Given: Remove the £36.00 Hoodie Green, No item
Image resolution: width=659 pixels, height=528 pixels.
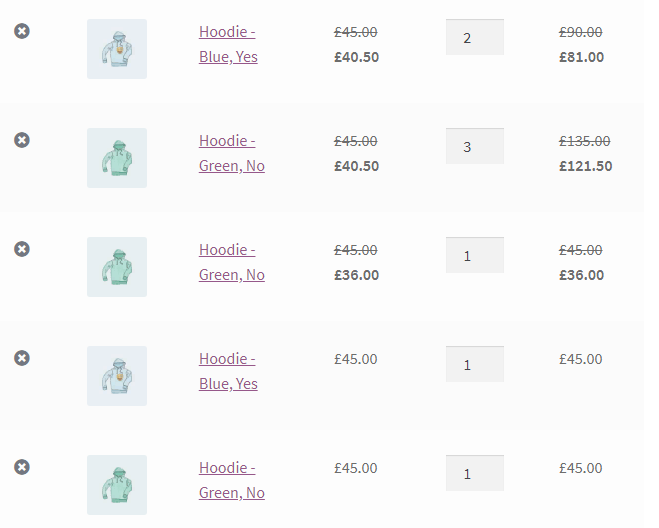Looking at the screenshot, I should (x=22, y=249).
